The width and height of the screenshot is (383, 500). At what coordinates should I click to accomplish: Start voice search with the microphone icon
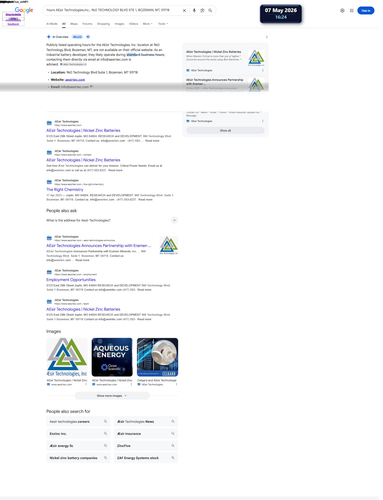pos(194,11)
